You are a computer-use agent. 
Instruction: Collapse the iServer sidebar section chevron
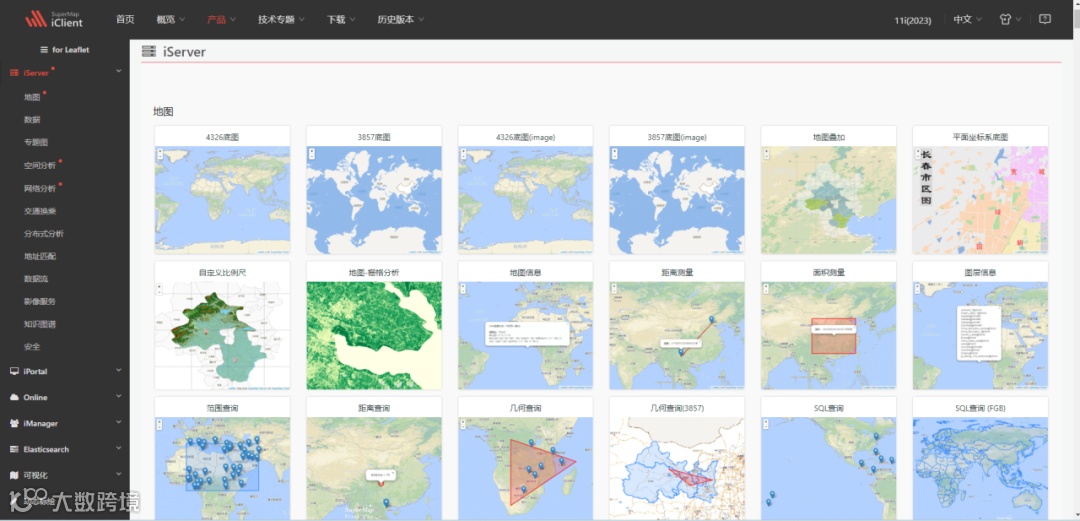click(118, 71)
